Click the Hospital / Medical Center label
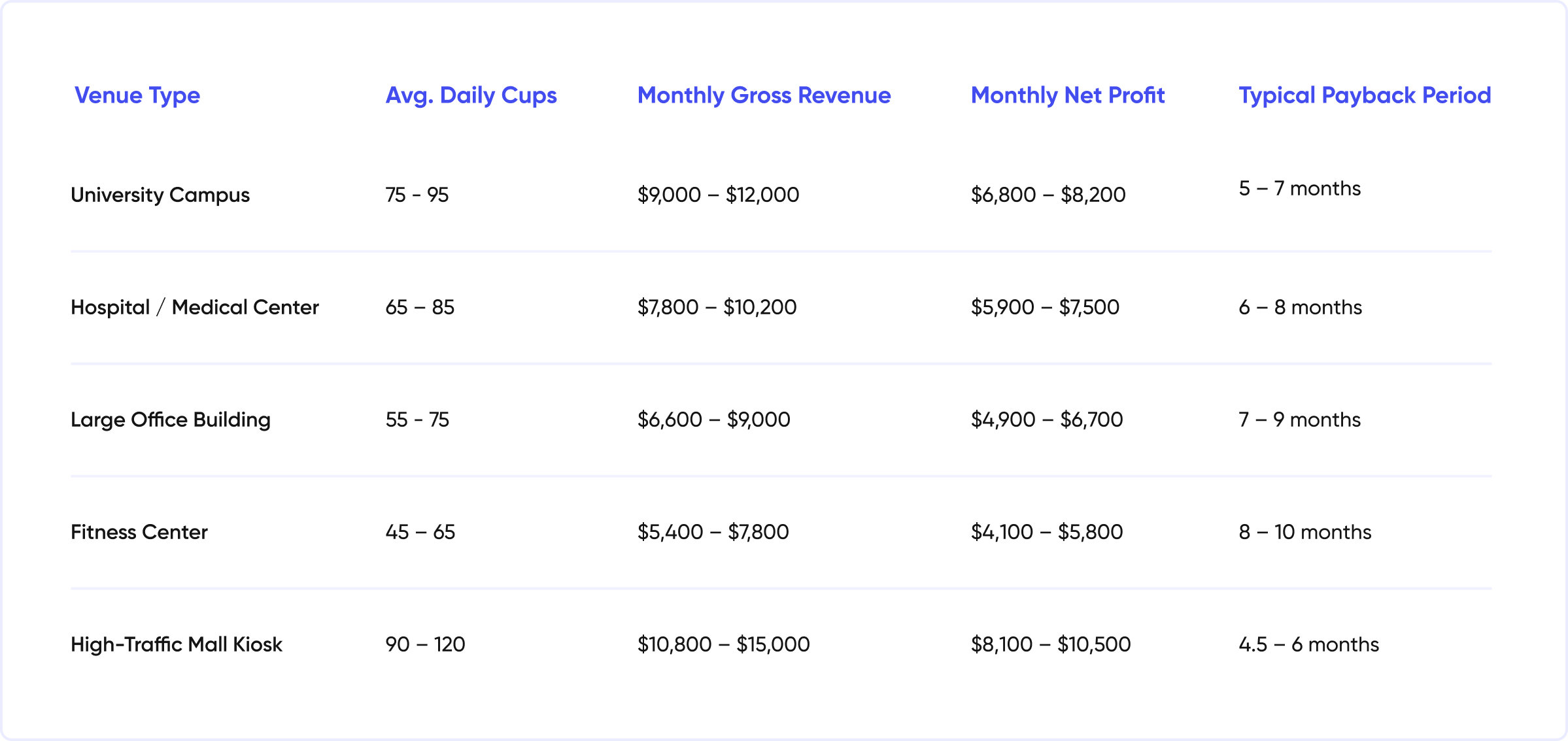This screenshot has height=741, width=1568. (195, 307)
